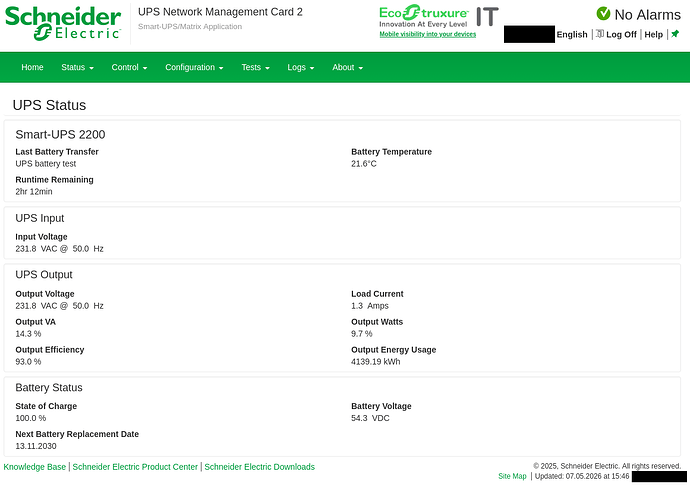The height and width of the screenshot is (486, 690).
Task: Select the English language link
Action: [x=572, y=34]
